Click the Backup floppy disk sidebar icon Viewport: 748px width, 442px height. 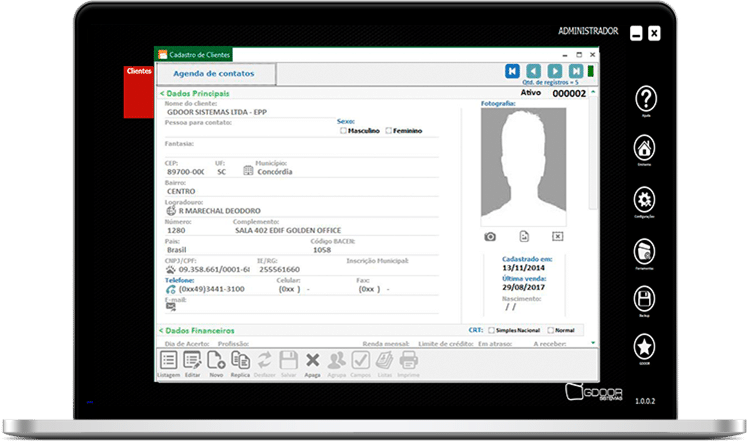pos(646,298)
